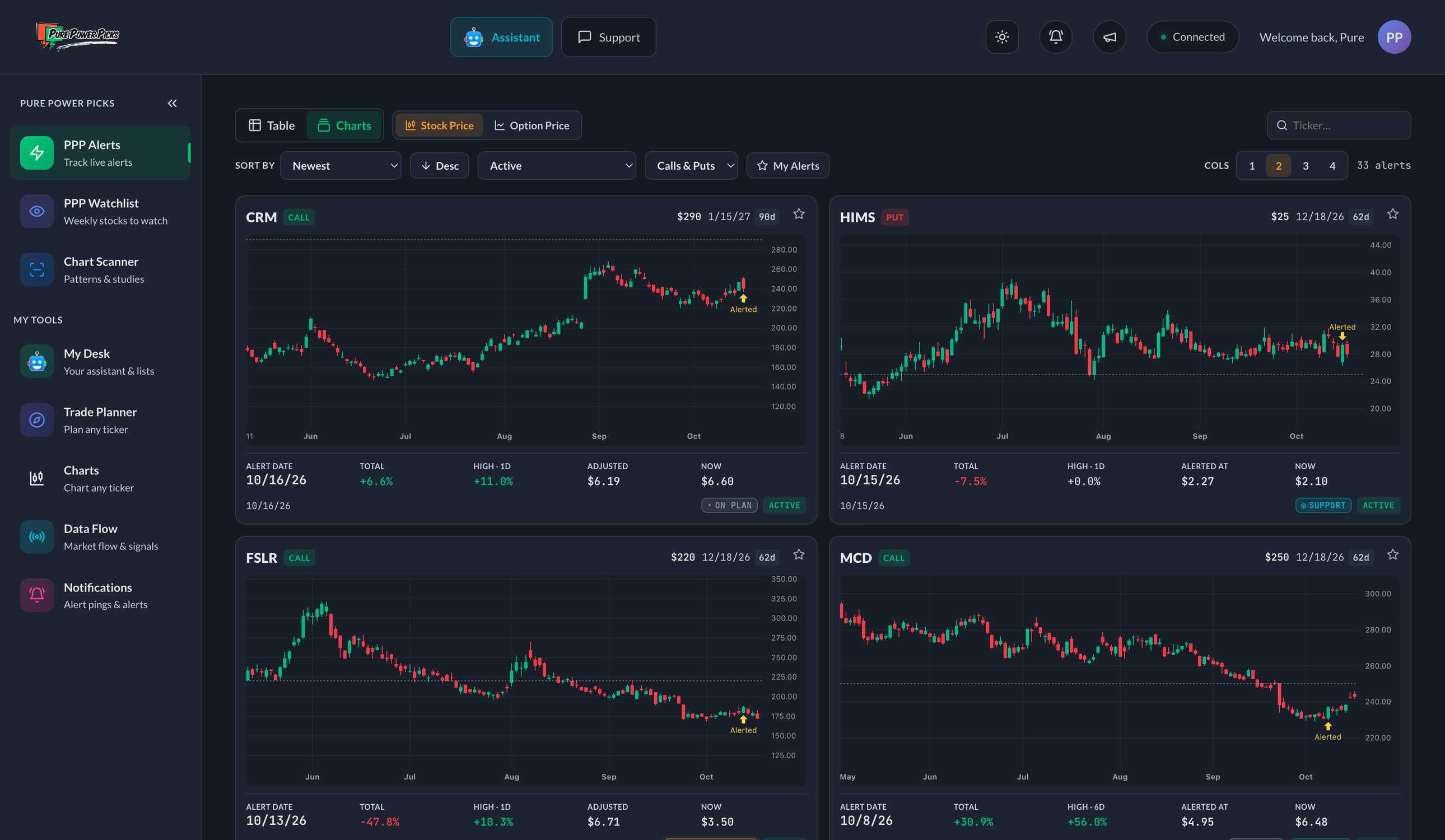Open Charts candlestick sidebar icon
Viewport: 1445px width, 840px height.
coord(37,478)
